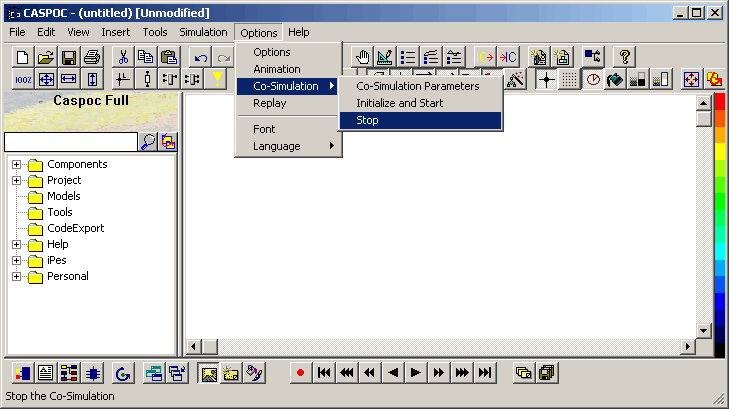This screenshot has width=729, height=409.
Task: Click the red record button
Action: point(300,373)
